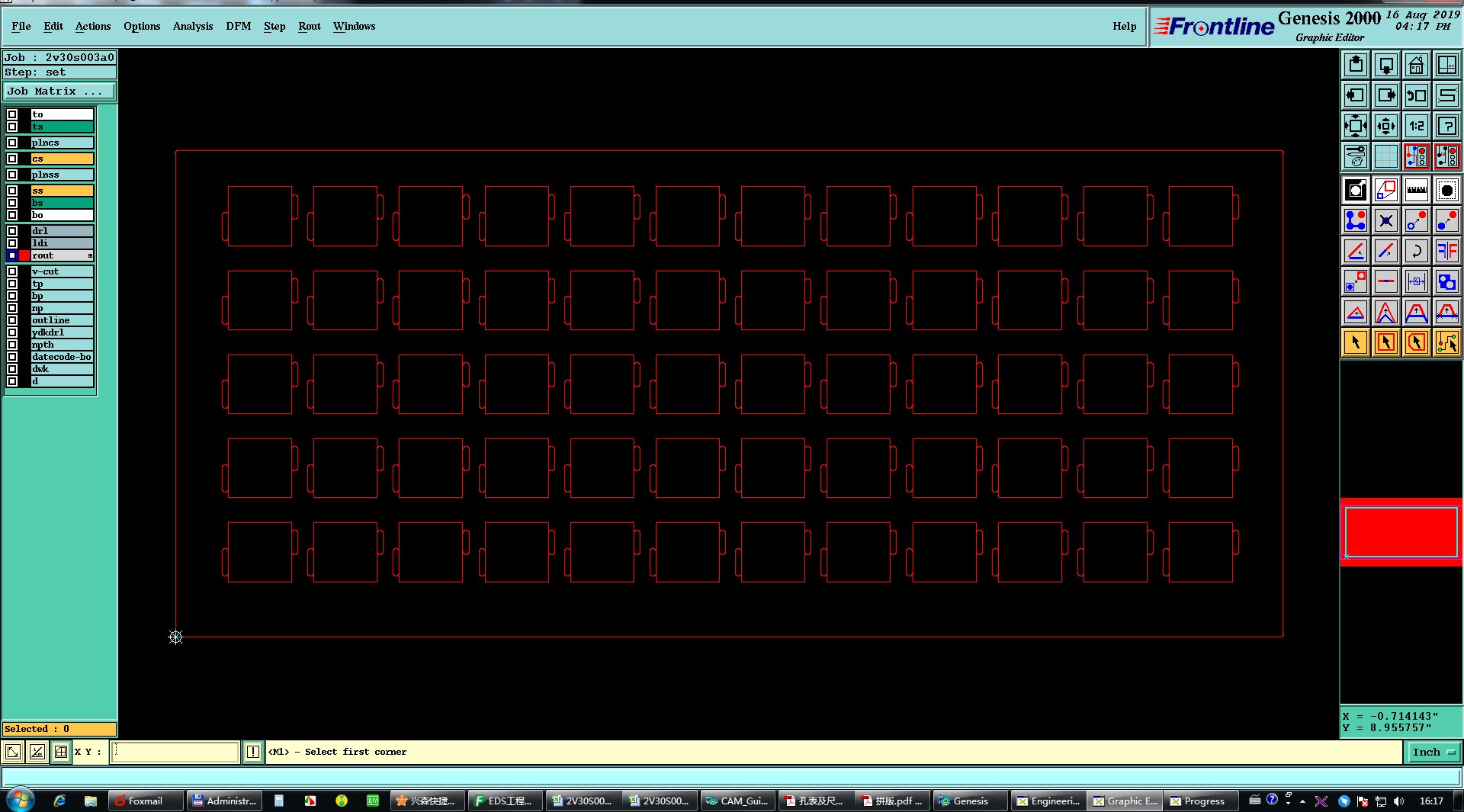Viewport: 1464px width, 812px height.
Task: Click the pan up arrow icon
Action: 1356,65
